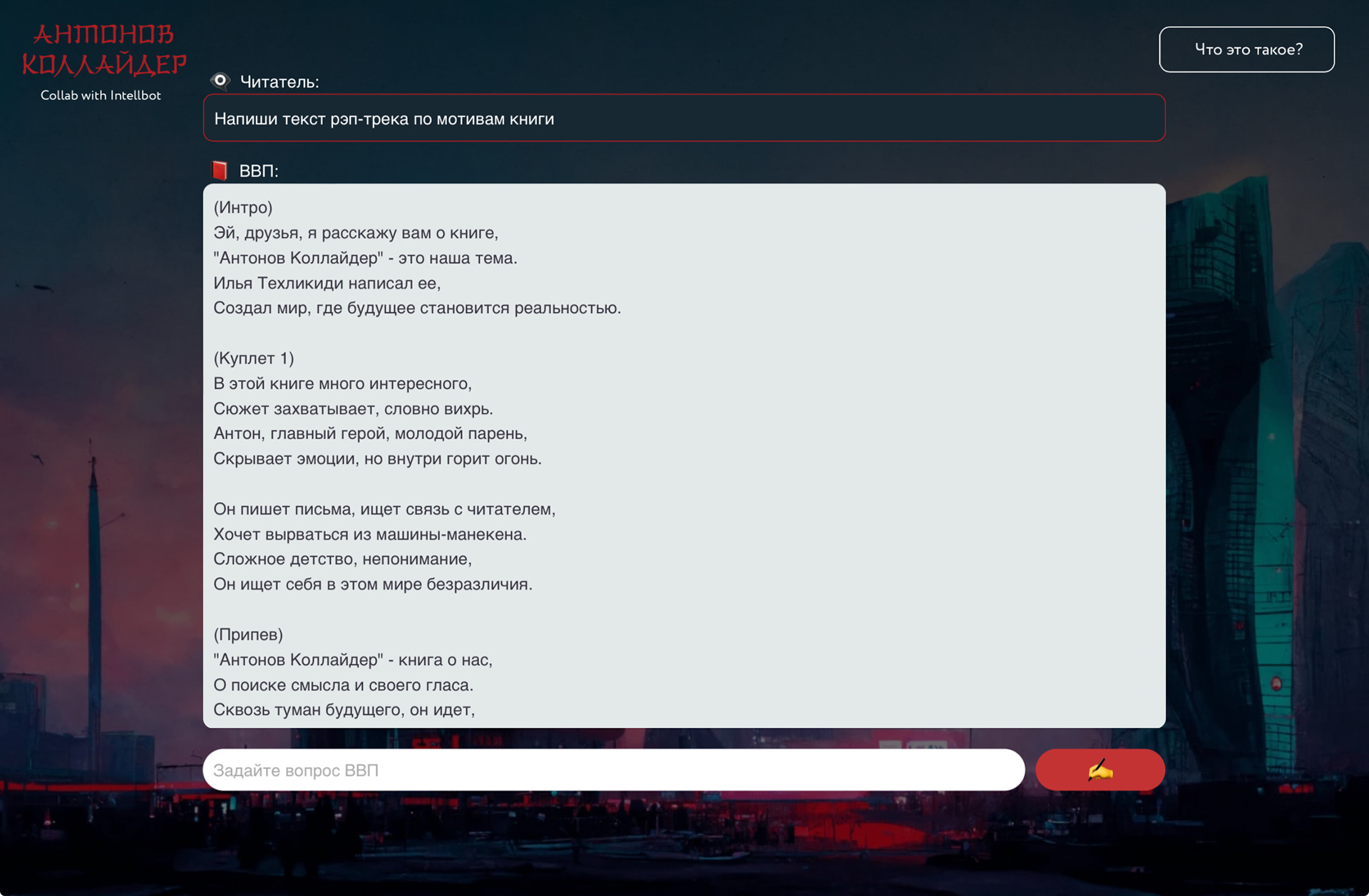Viewport: 1369px width, 896px height.
Task: Click the line "Создал мир, где будущее становится реальностью."
Action: click(x=417, y=308)
